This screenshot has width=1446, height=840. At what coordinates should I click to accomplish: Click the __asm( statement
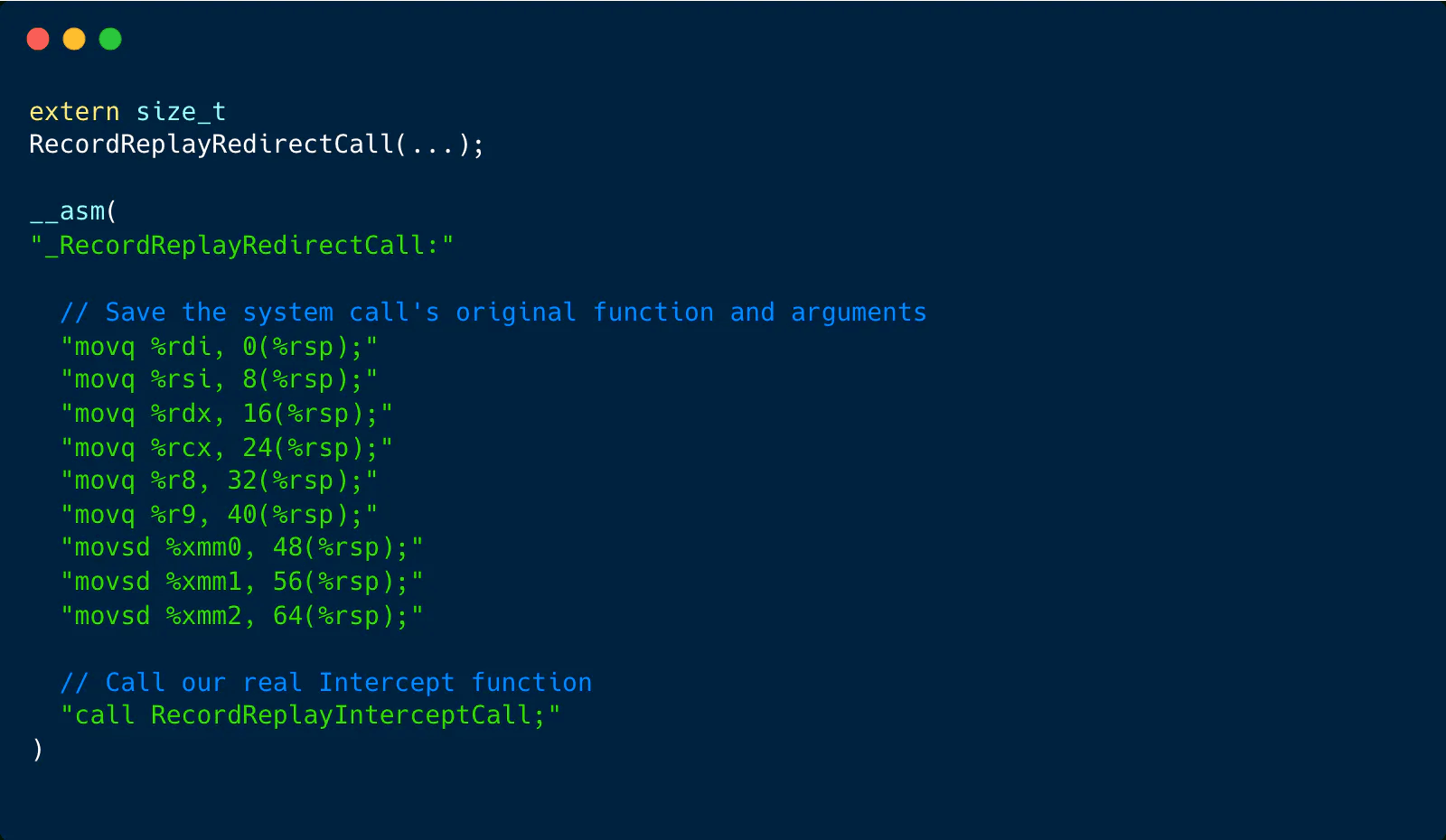tap(73, 211)
